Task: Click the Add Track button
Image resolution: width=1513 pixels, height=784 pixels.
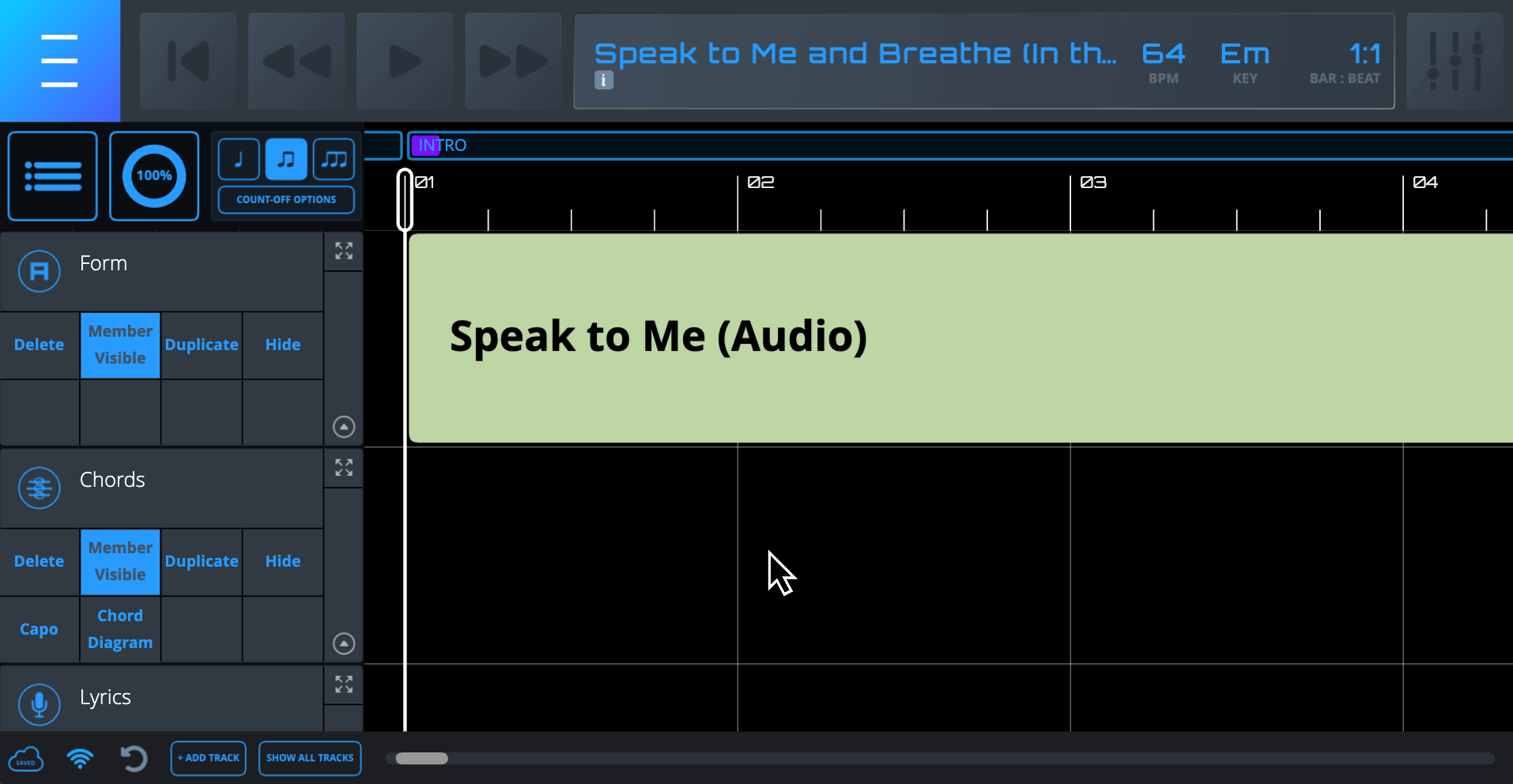Action: point(209,758)
